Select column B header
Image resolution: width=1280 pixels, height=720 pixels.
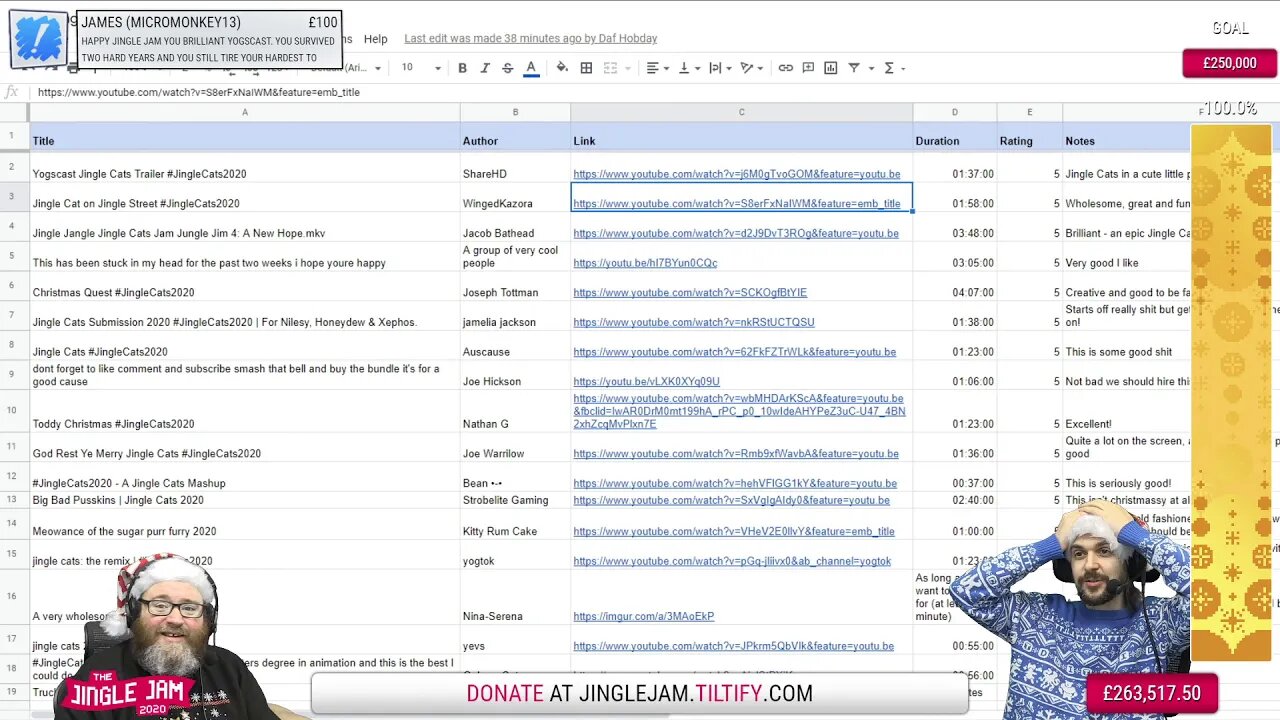click(x=515, y=112)
